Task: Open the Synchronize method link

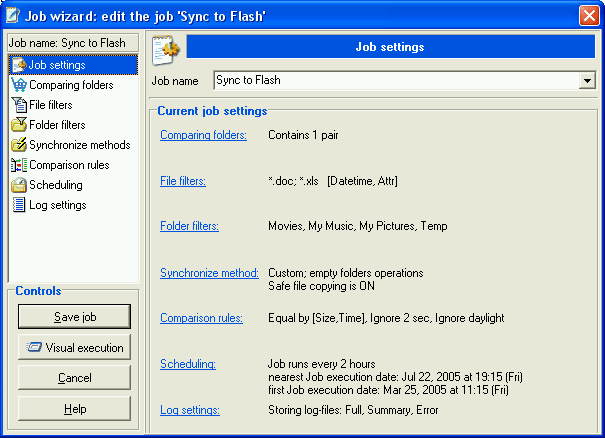Action: (209, 273)
